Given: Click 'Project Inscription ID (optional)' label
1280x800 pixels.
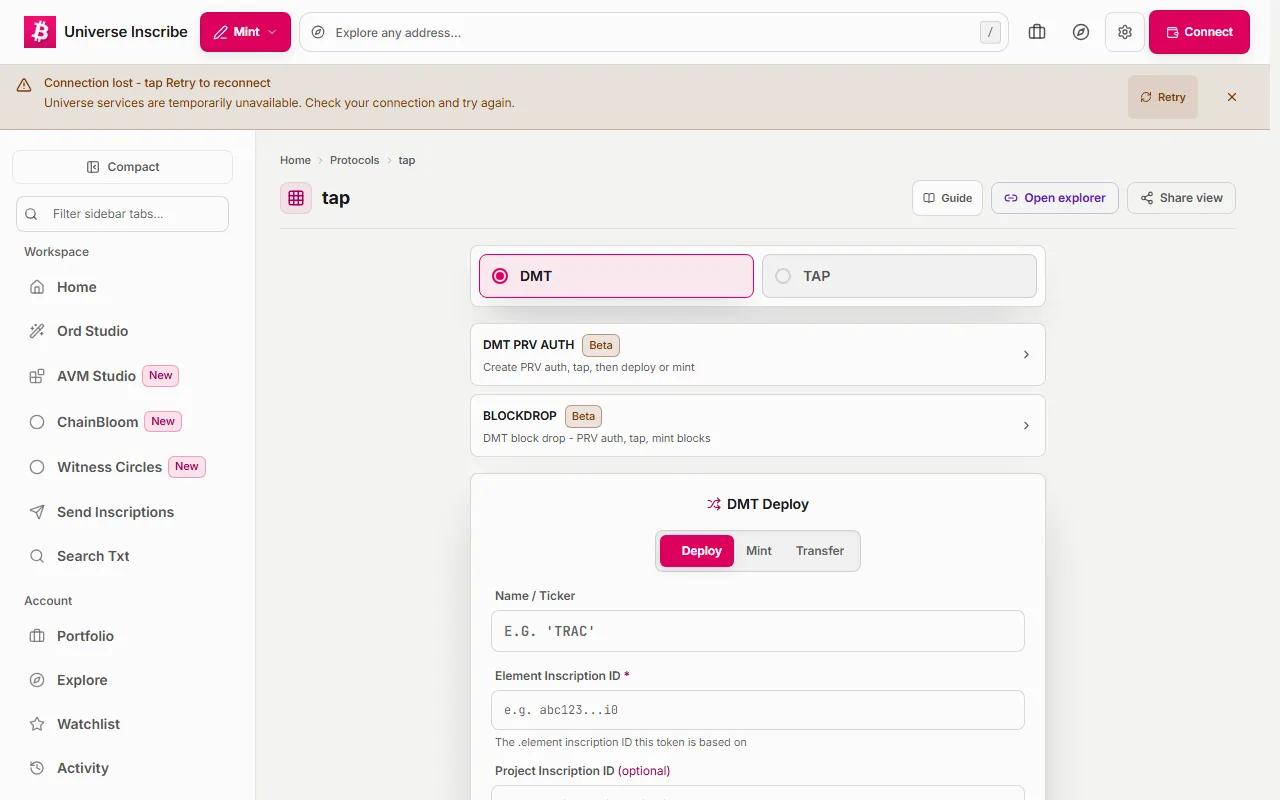Looking at the screenshot, I should click(x=583, y=771).
